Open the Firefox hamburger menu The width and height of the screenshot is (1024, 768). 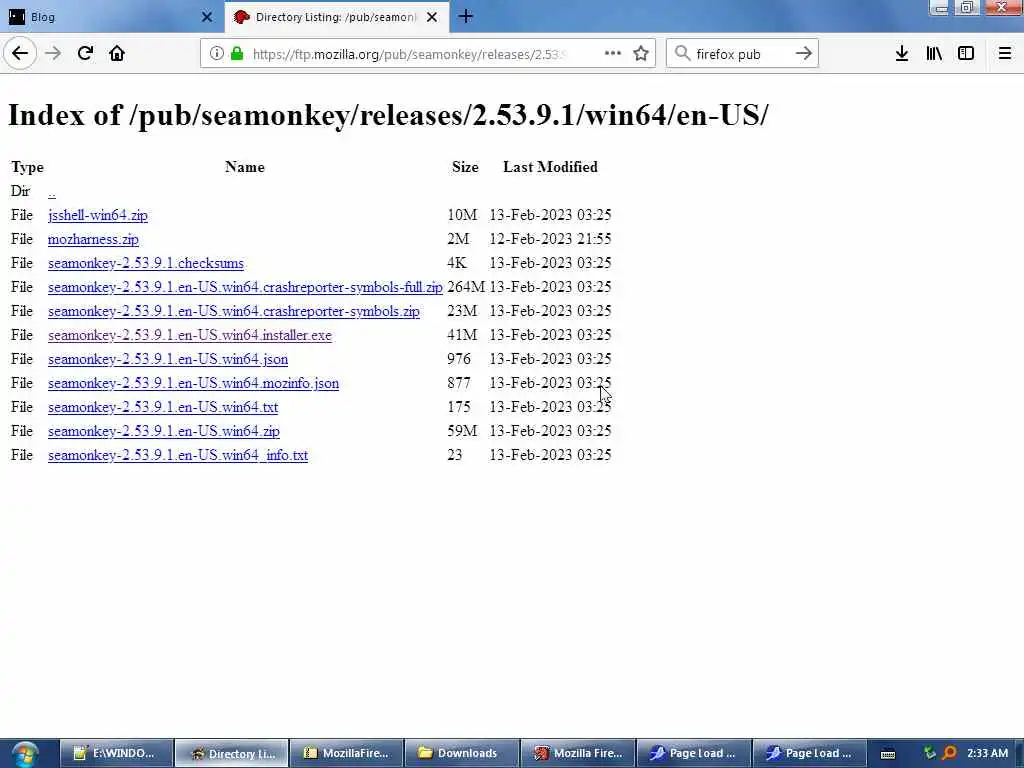tap(1005, 53)
